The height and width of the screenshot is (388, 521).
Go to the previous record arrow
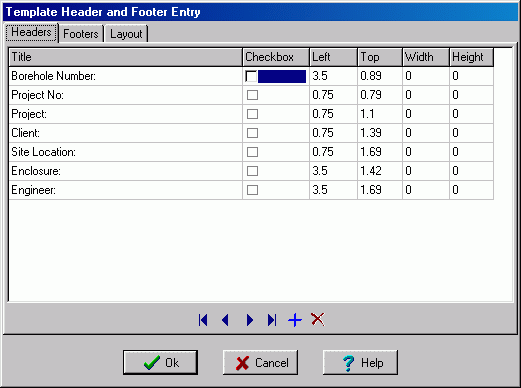pos(226,320)
